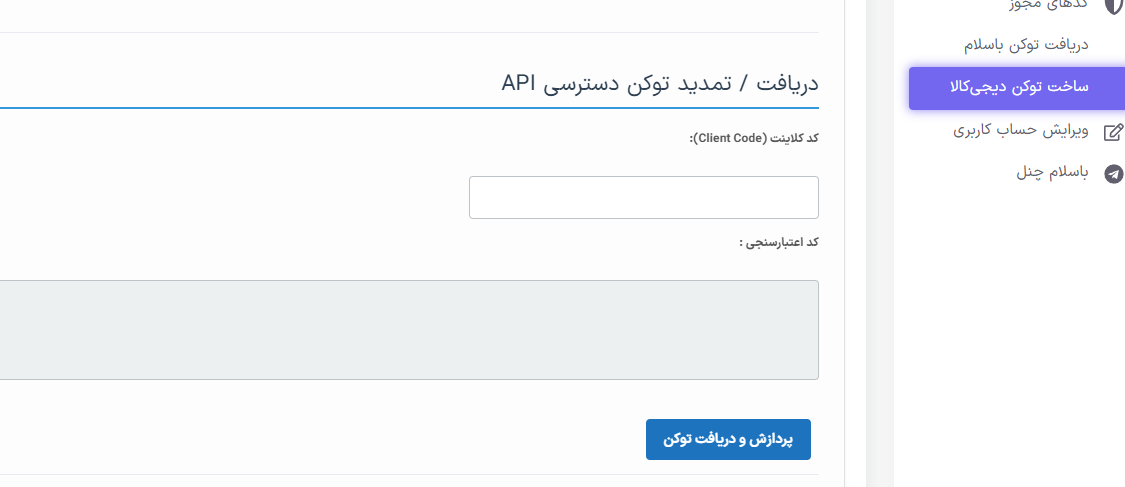Click the Telegram paper-plane icon
This screenshot has height=487, width=1125.
pyautogui.click(x=1113, y=174)
